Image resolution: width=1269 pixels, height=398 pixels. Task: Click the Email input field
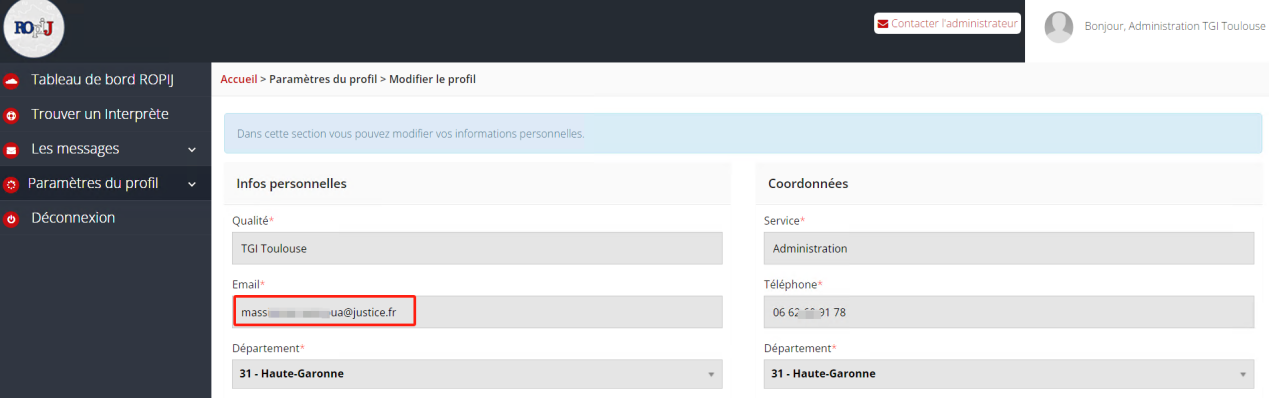pos(477,312)
